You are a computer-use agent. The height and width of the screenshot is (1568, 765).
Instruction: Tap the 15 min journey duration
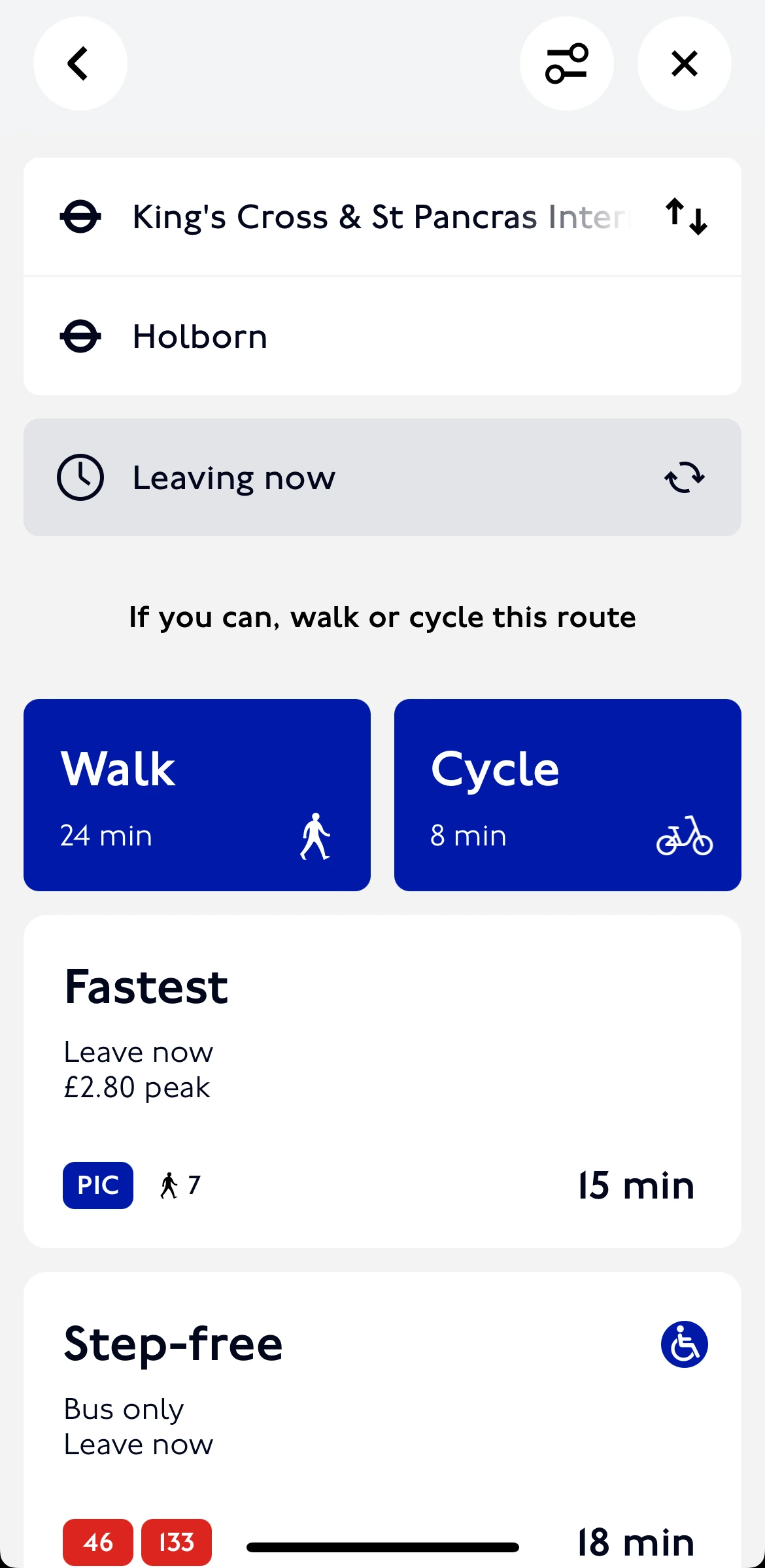(x=636, y=1185)
